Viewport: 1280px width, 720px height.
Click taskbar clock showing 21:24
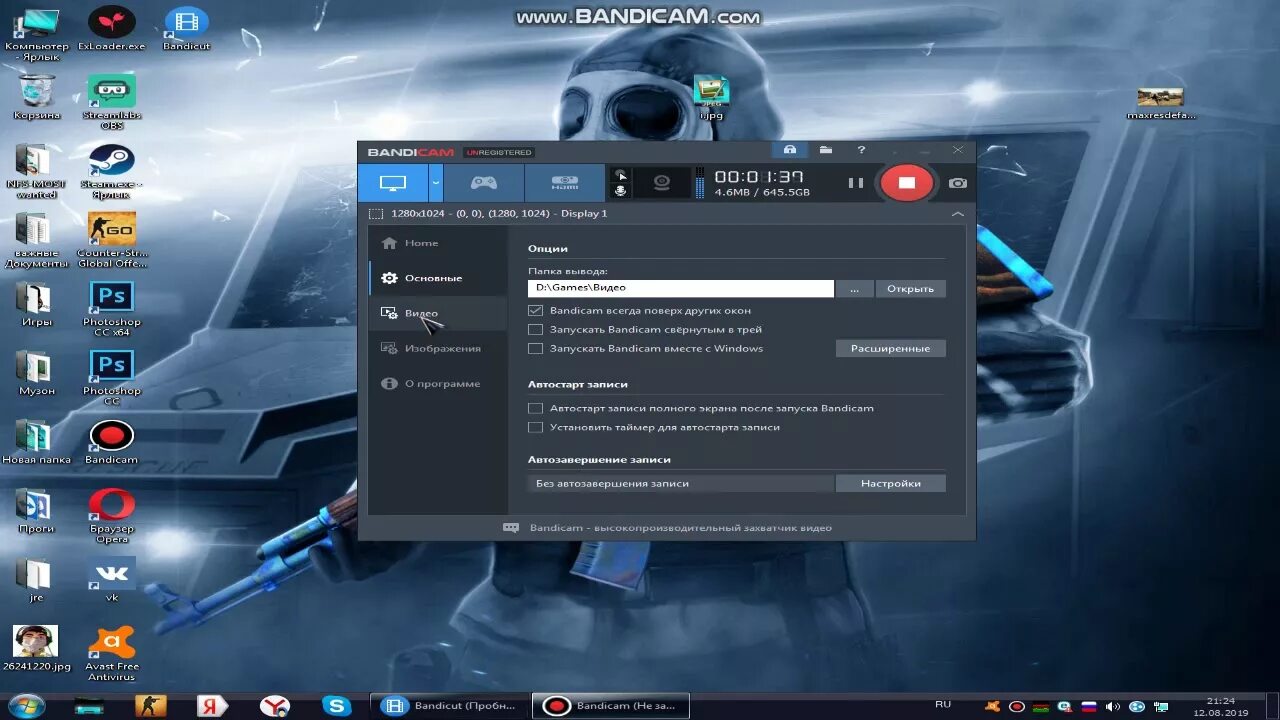click(1220, 701)
